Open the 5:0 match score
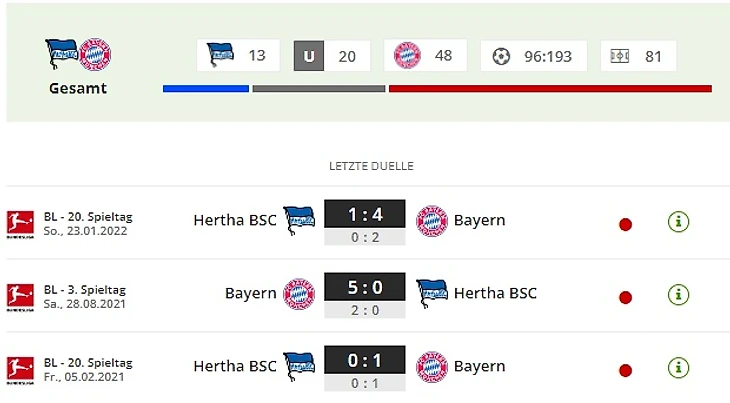 pyautogui.click(x=364, y=287)
